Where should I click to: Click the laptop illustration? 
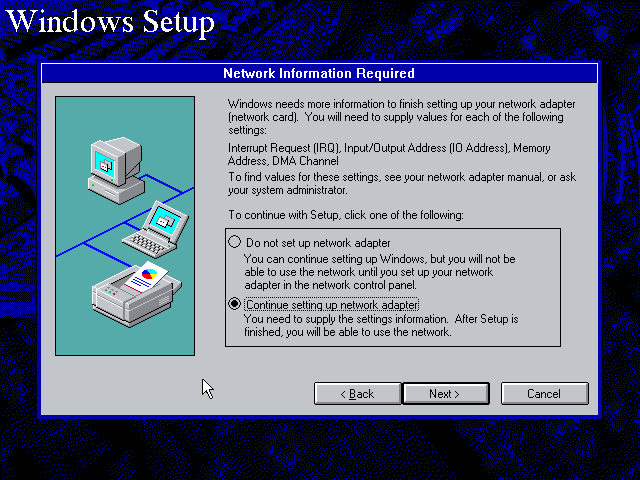point(156,230)
